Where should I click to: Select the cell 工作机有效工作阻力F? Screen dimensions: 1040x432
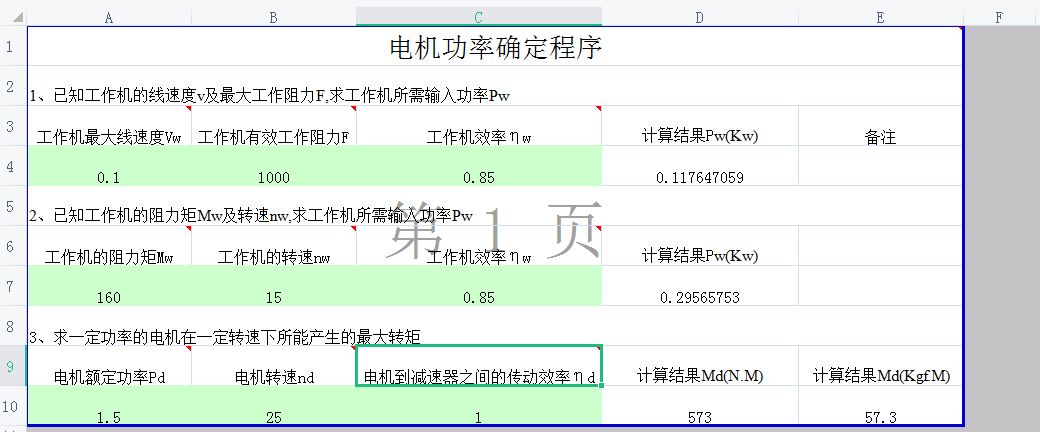[274, 125]
